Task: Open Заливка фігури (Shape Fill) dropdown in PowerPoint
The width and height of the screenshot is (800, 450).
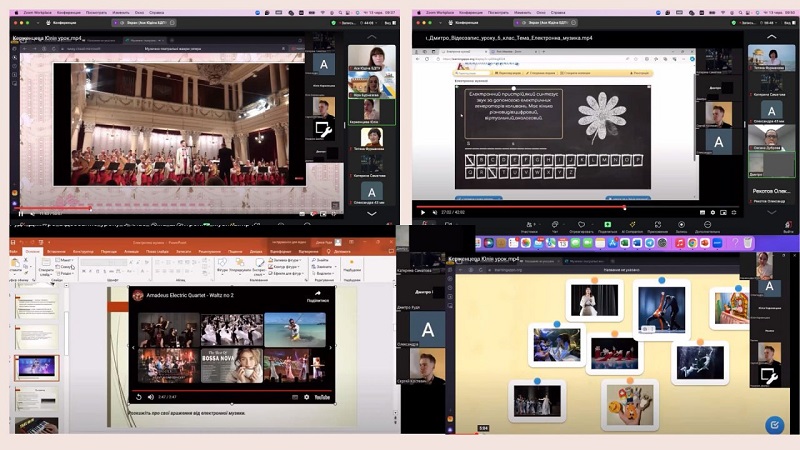Action: 285,260
